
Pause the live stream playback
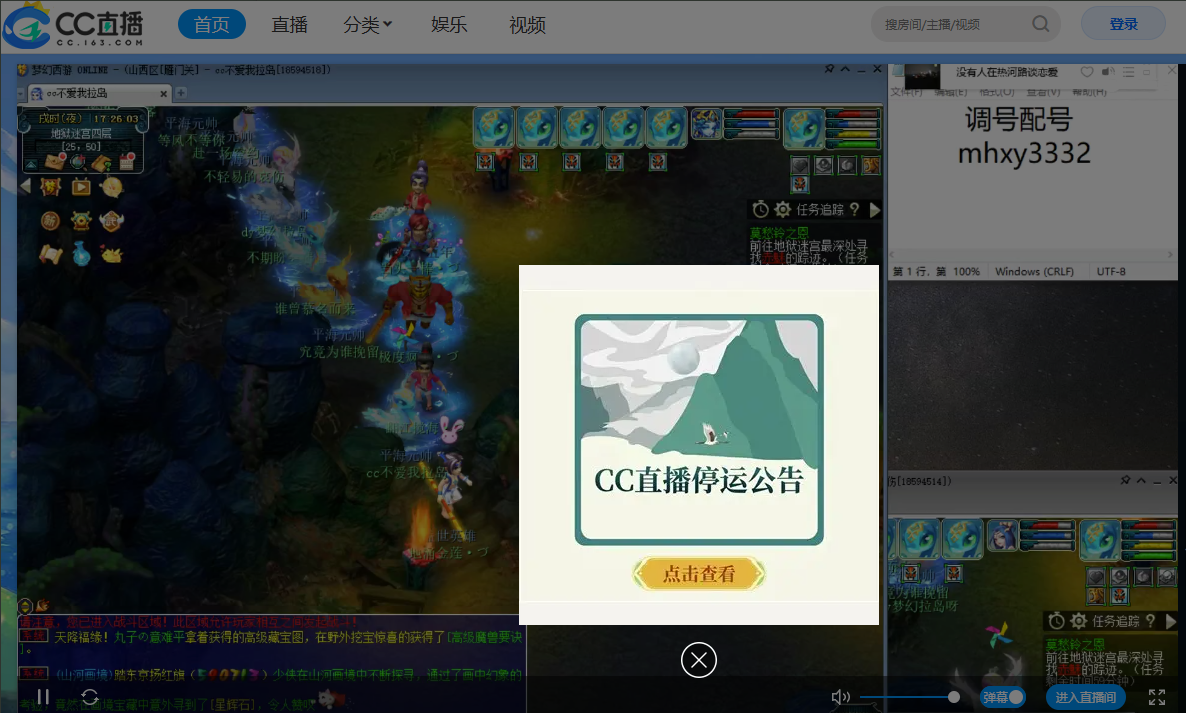coord(43,696)
